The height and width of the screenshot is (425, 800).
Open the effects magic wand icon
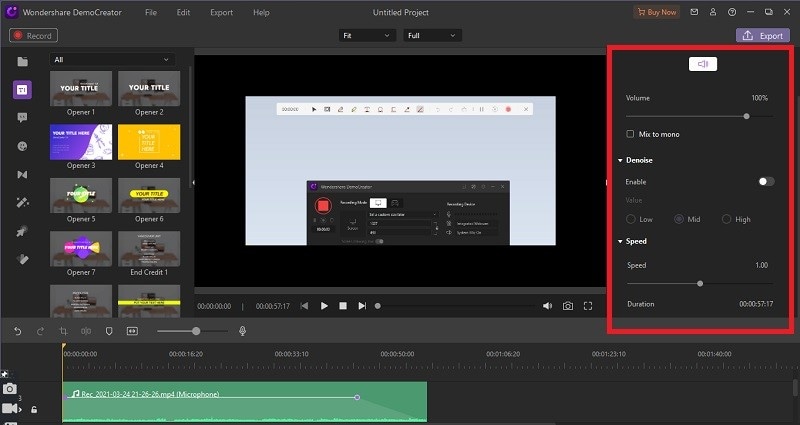[x=22, y=203]
